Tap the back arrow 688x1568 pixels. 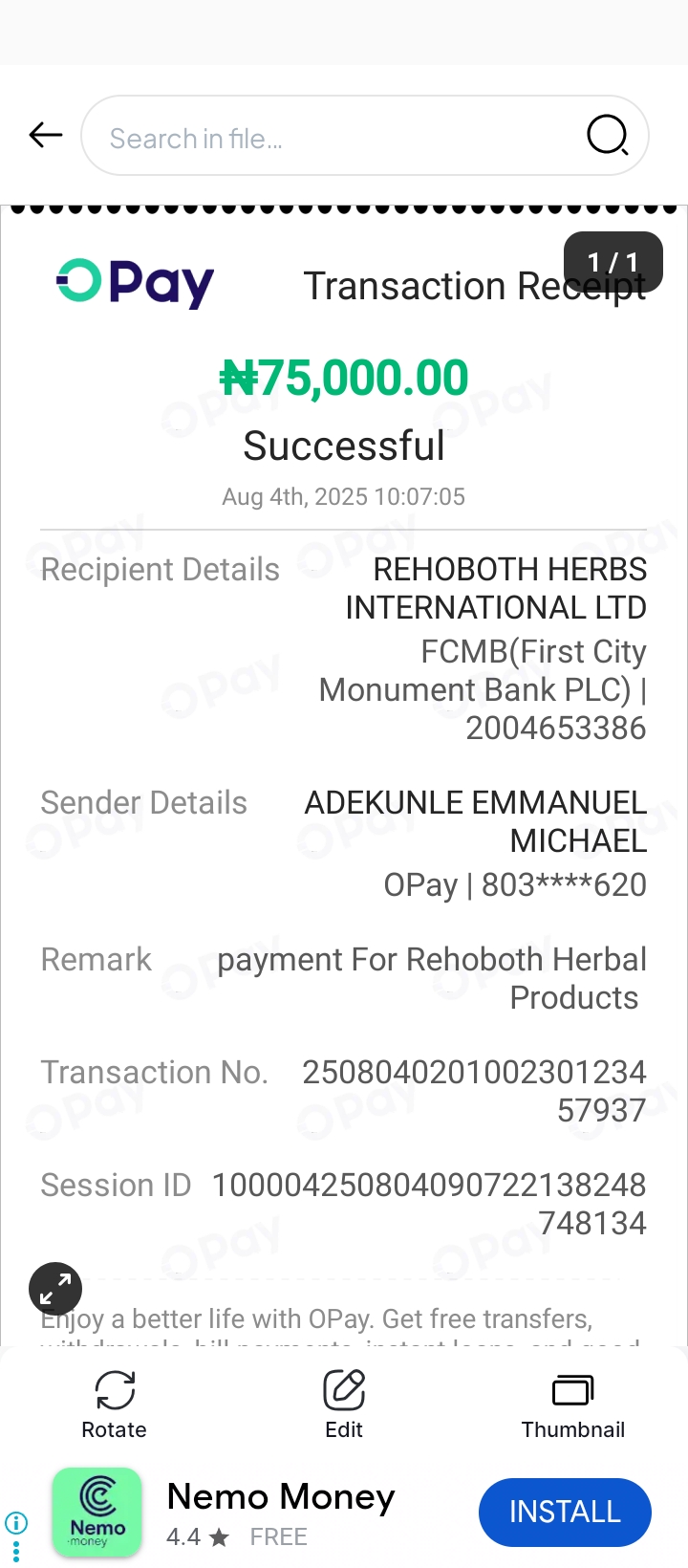point(45,136)
